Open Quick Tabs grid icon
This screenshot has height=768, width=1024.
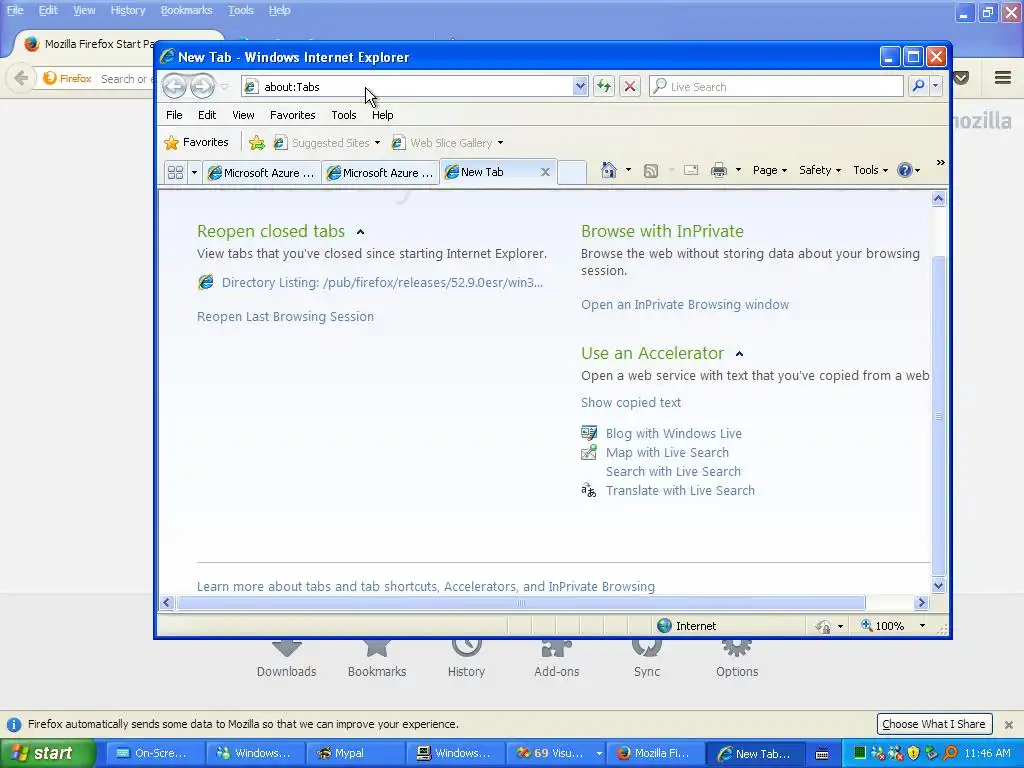tap(176, 172)
